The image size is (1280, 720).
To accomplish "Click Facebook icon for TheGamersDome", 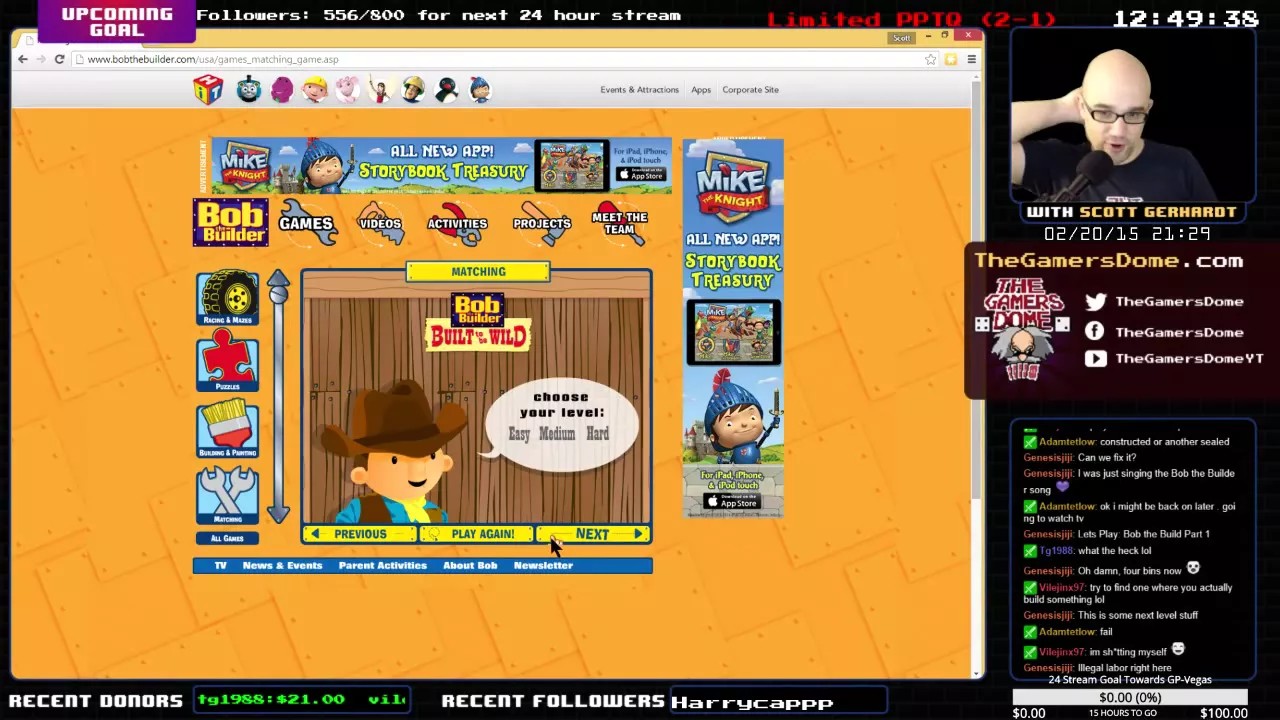I will coord(1095,331).
